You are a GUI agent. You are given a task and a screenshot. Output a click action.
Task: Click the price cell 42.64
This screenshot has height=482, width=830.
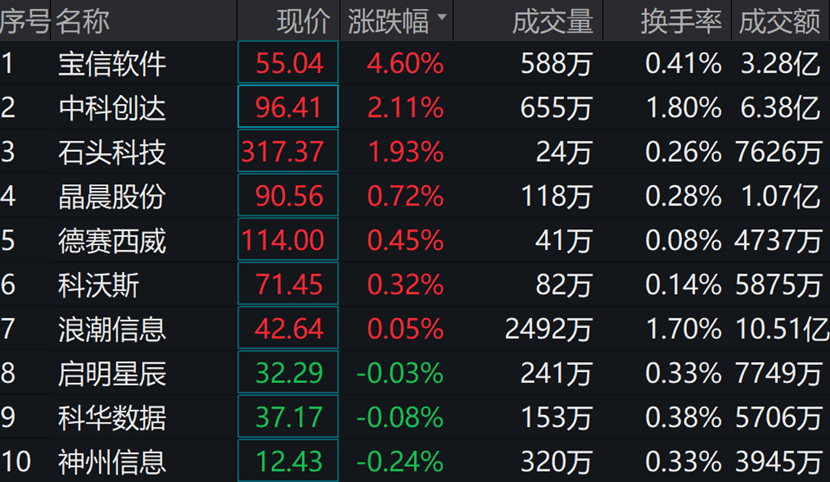pos(288,328)
